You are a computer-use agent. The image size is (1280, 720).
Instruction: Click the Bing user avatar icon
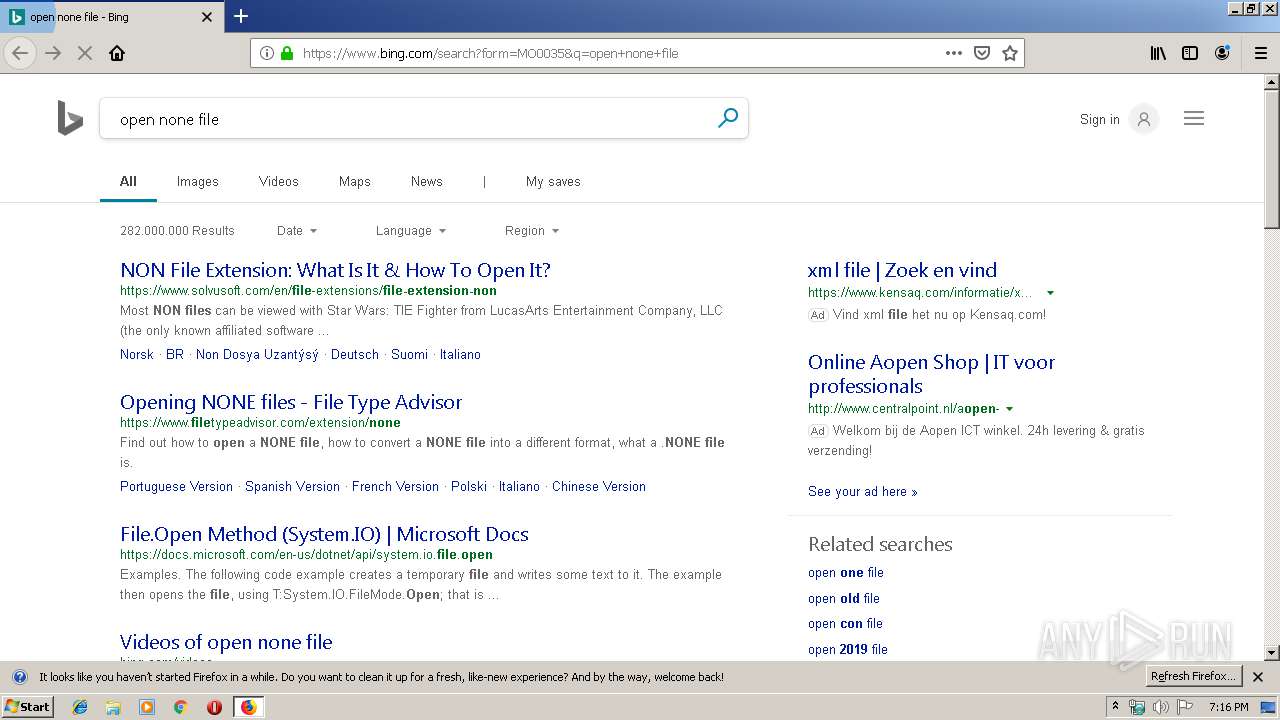coord(1144,119)
